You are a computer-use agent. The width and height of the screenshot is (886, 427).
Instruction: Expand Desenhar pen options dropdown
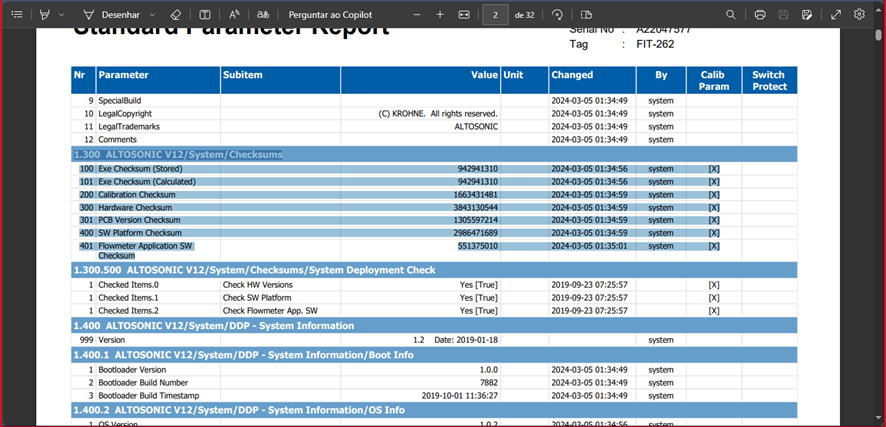[x=152, y=15]
